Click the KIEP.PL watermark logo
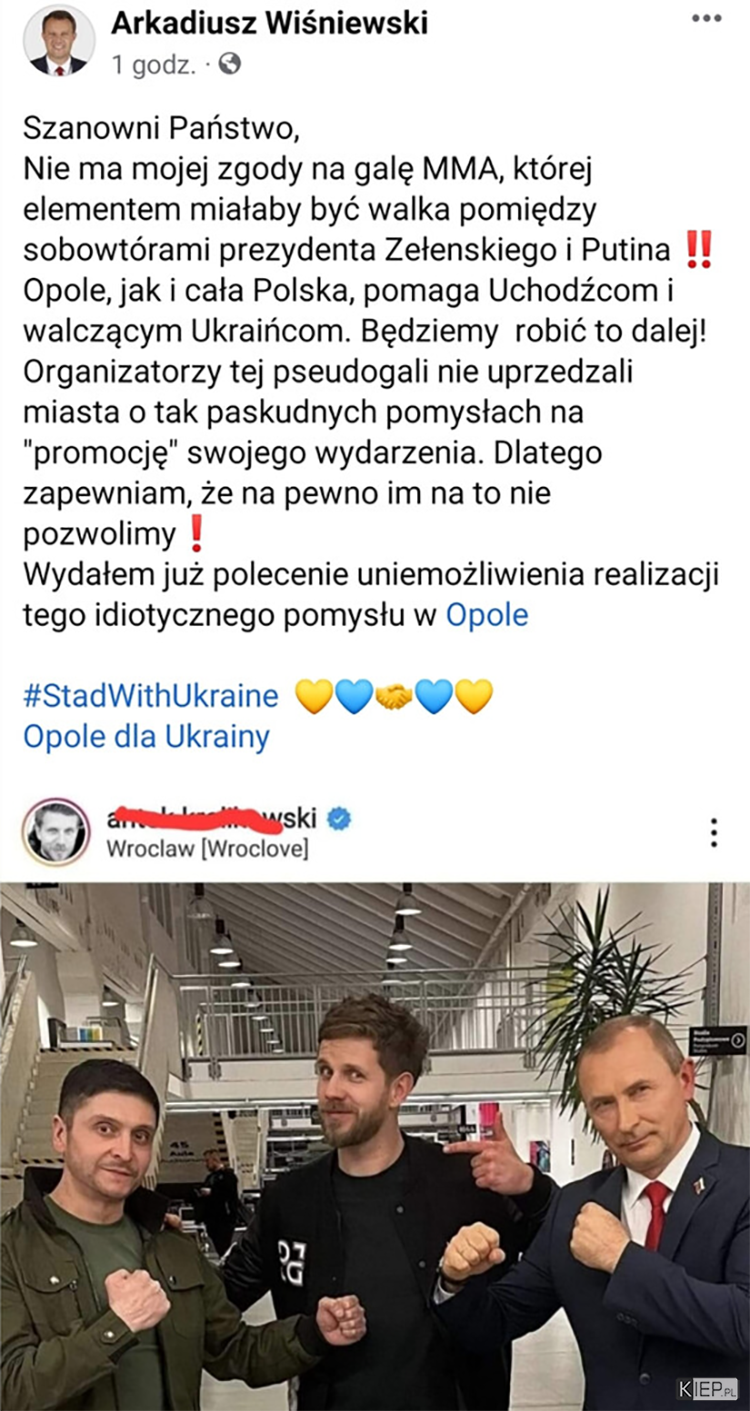Viewport: 750px width, 1411px height. click(x=708, y=1389)
